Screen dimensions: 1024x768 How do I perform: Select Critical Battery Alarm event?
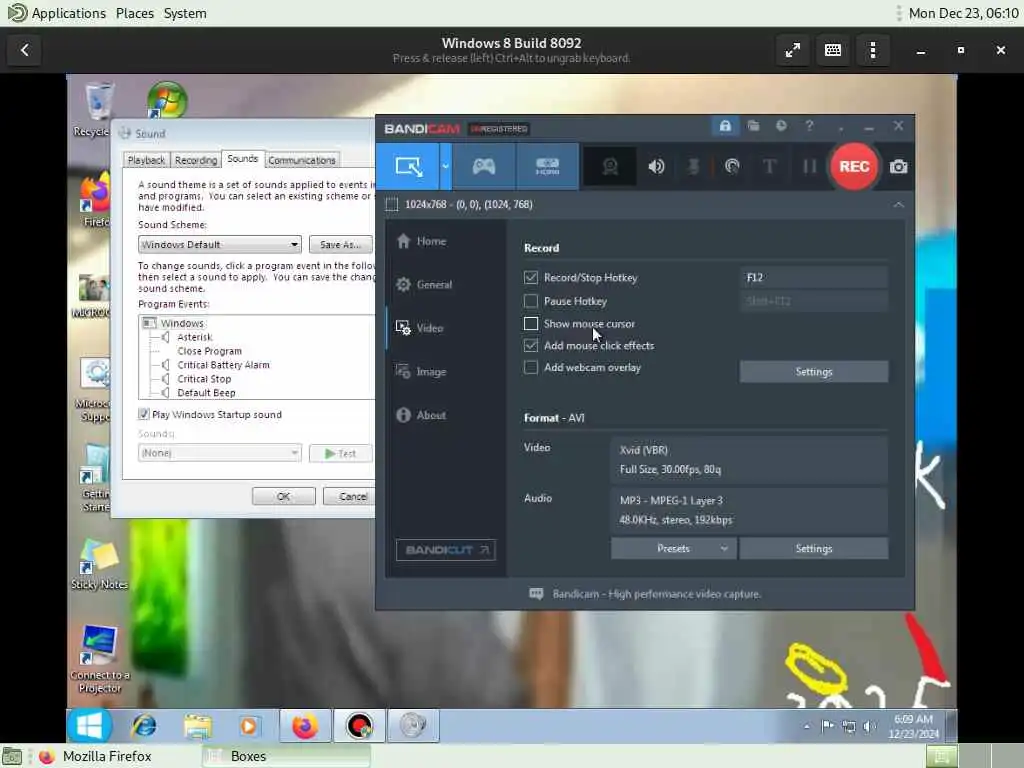coord(223,365)
